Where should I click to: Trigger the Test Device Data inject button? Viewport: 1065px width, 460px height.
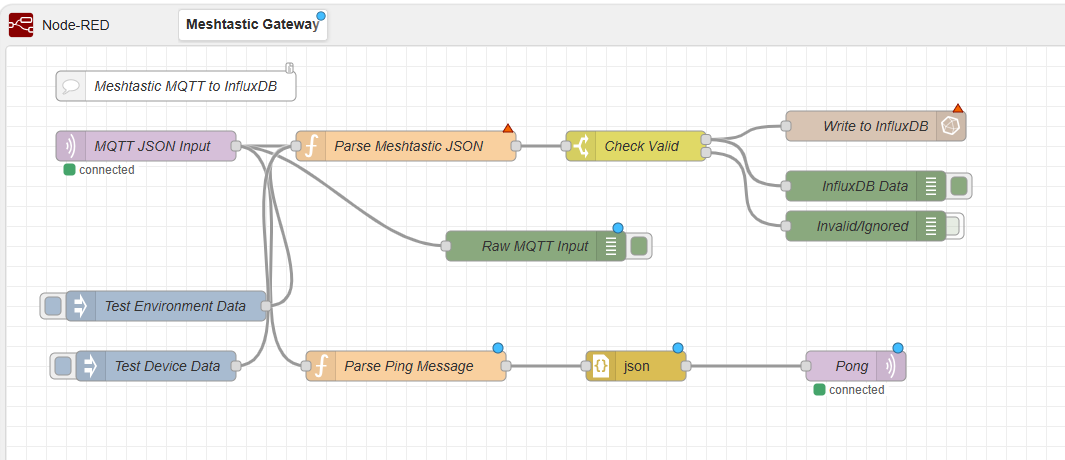point(62,366)
